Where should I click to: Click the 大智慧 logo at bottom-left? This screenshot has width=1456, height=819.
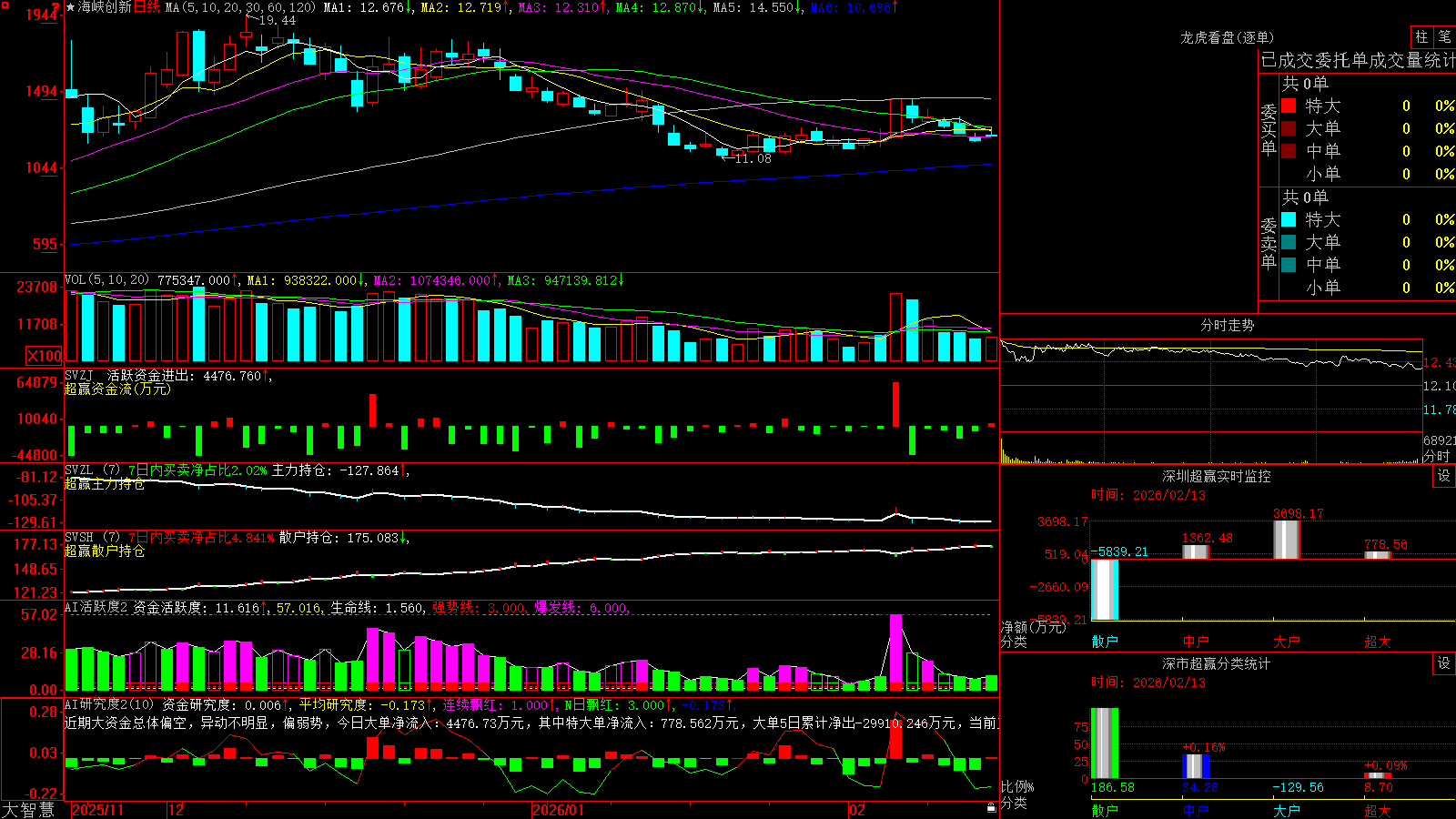coord(28,809)
